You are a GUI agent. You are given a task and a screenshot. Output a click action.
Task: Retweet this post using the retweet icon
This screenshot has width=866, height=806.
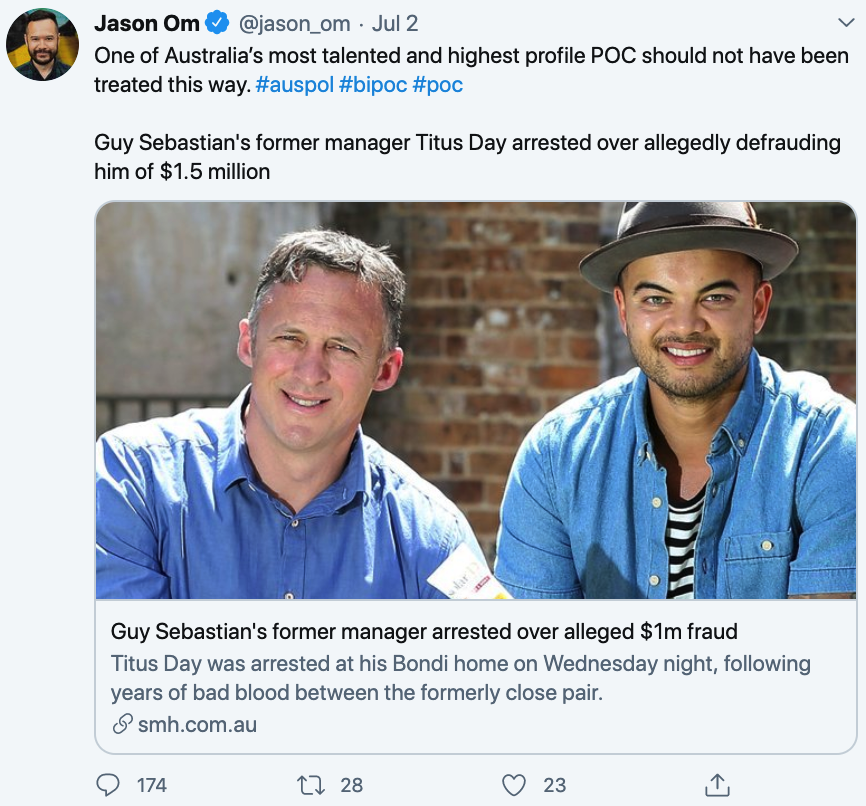(312, 785)
